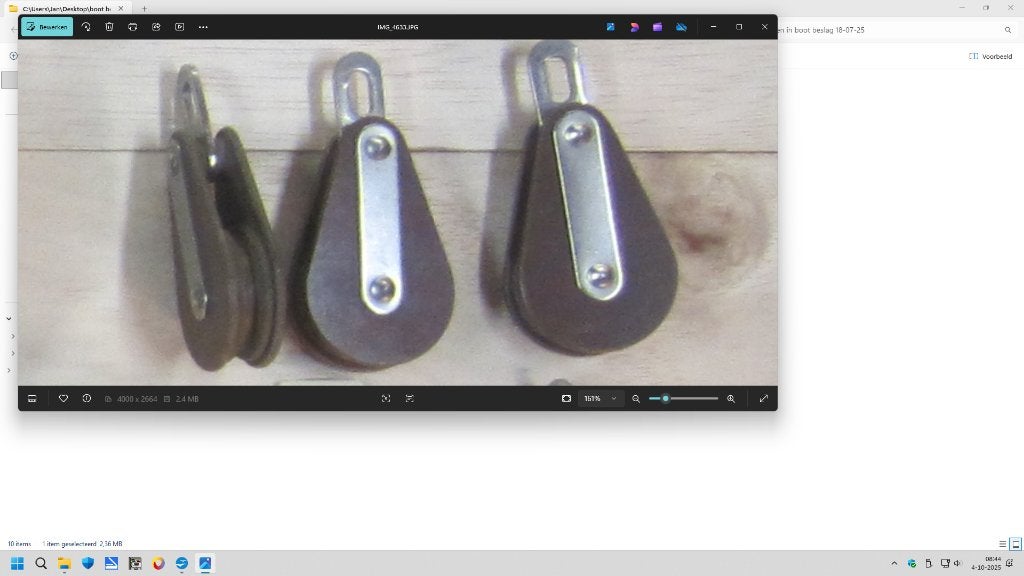Mark the photo as favorite with the heart
The height and width of the screenshot is (576, 1024).
(63, 398)
